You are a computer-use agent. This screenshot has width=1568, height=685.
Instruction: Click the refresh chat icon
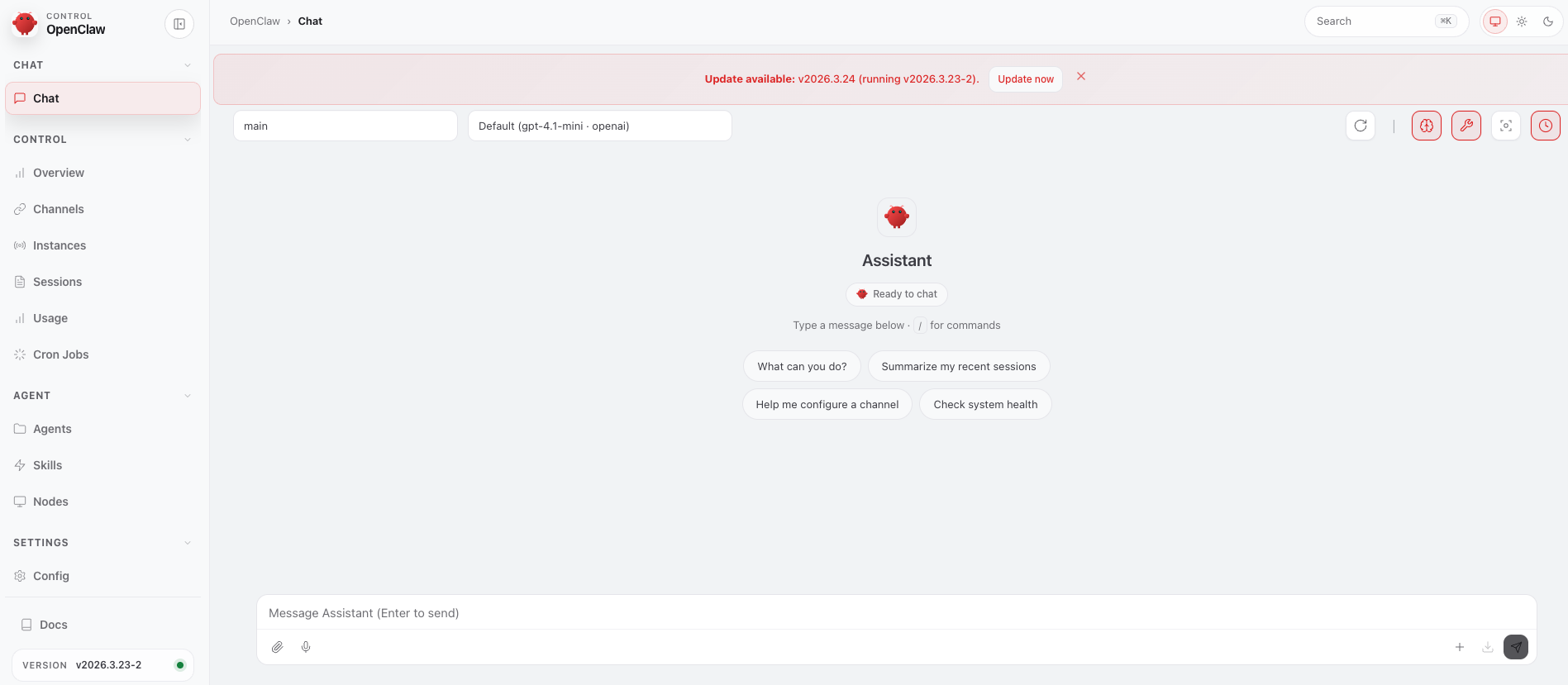(1361, 126)
